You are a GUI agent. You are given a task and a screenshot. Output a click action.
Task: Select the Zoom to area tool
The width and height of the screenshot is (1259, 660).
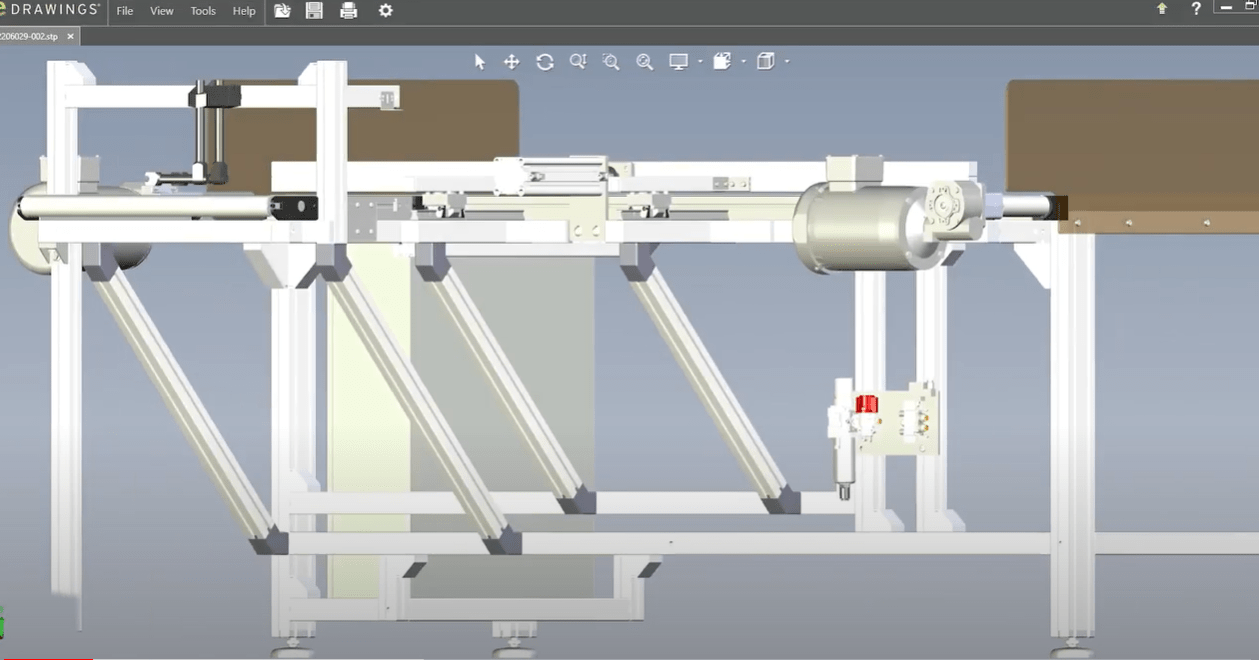tap(611, 61)
